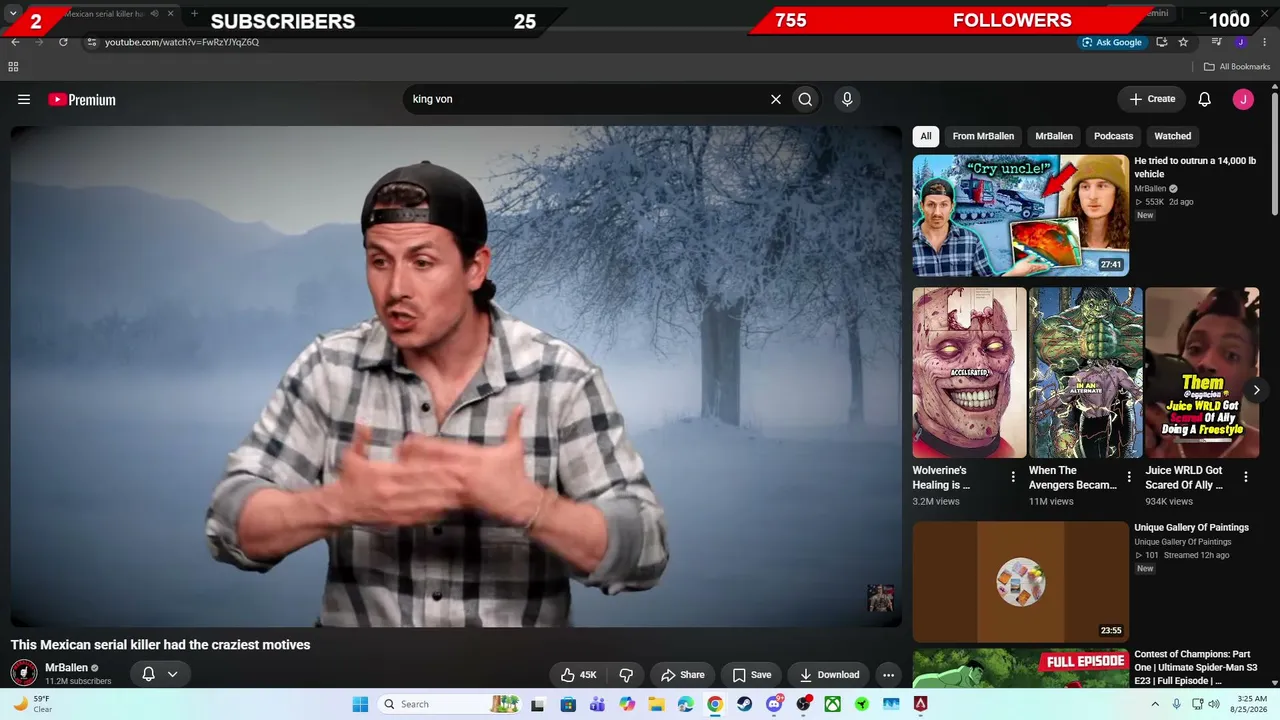
Task: Select the 'All' filter chip
Action: pos(926,136)
